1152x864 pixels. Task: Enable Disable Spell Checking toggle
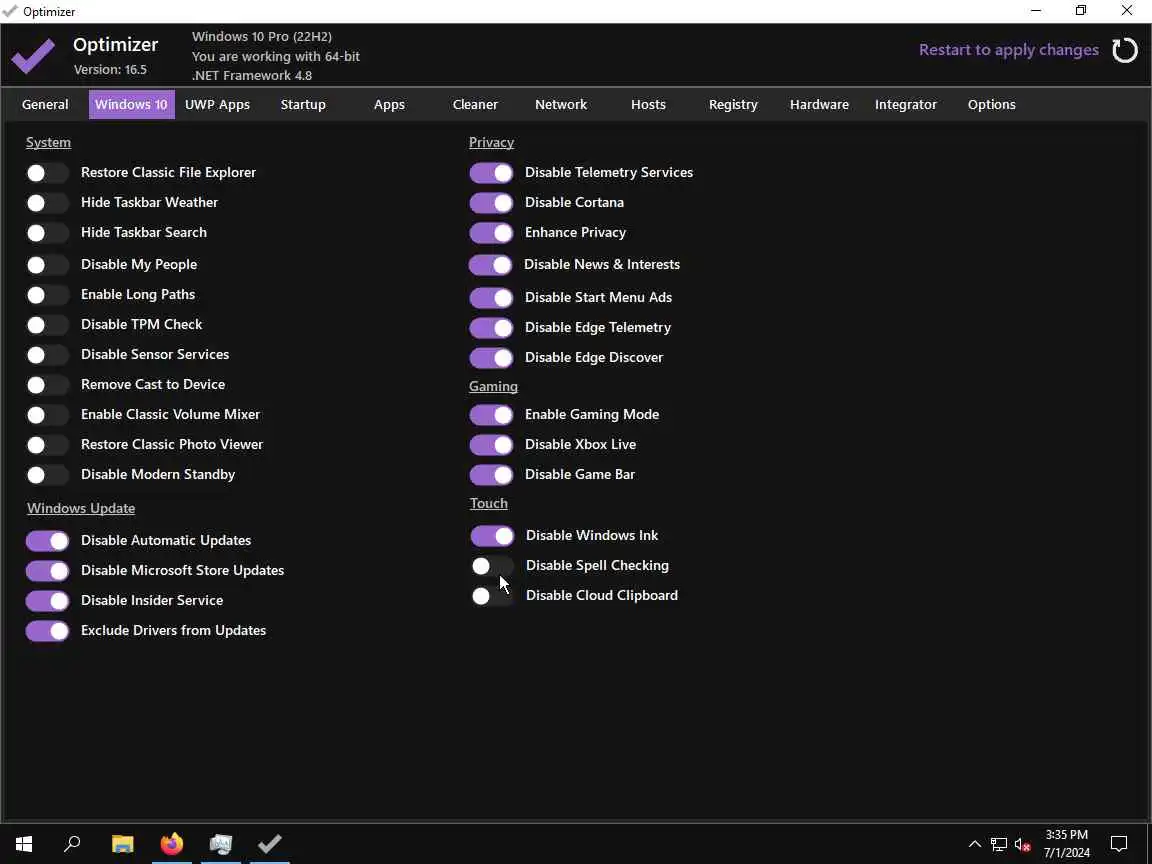tap(492, 566)
